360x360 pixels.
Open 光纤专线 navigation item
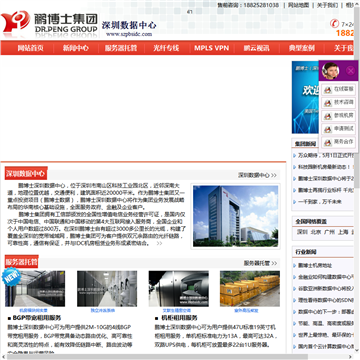tap(166, 48)
